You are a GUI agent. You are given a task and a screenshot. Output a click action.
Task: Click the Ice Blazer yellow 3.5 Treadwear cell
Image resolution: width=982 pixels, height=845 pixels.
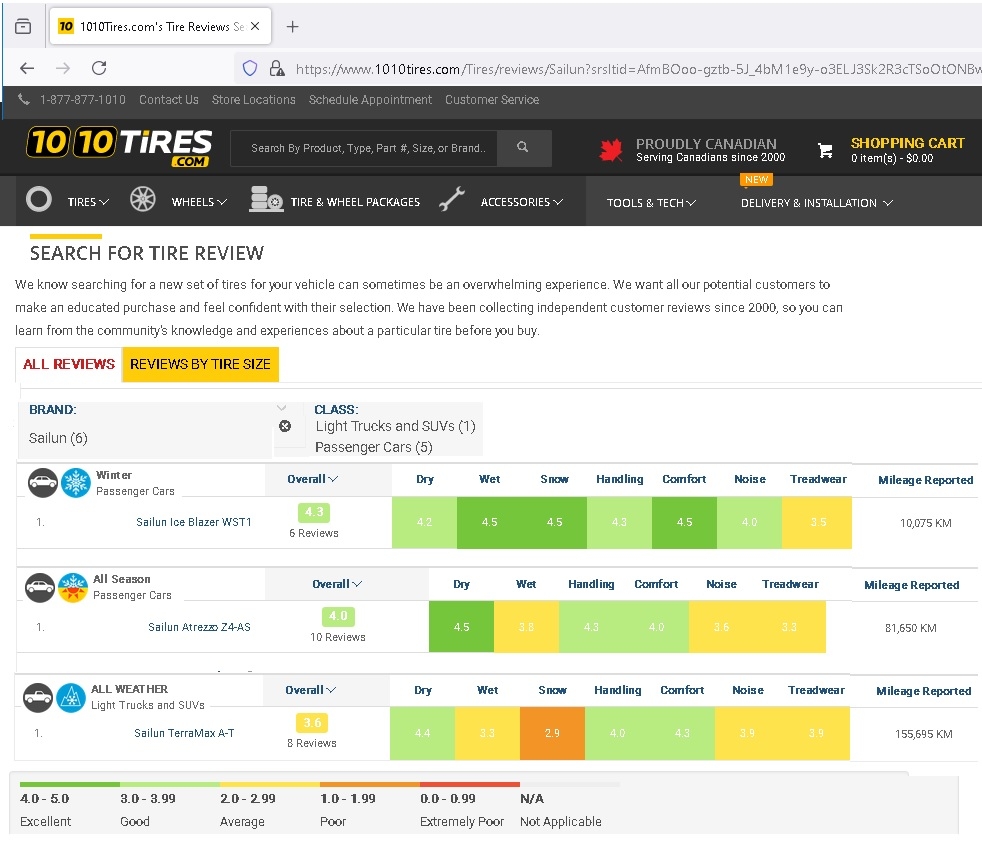pos(817,522)
